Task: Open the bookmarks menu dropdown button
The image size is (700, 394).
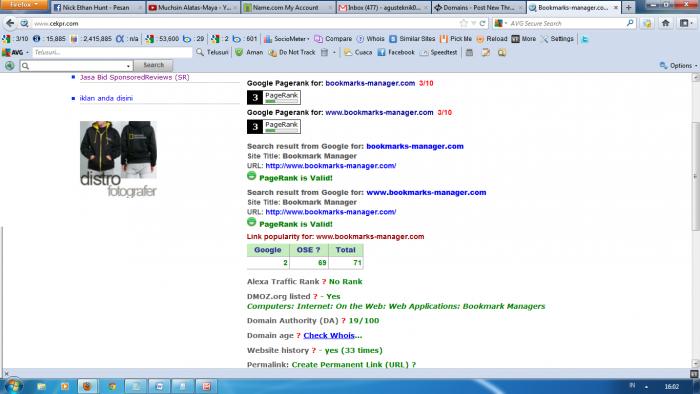Action: pos(686,23)
